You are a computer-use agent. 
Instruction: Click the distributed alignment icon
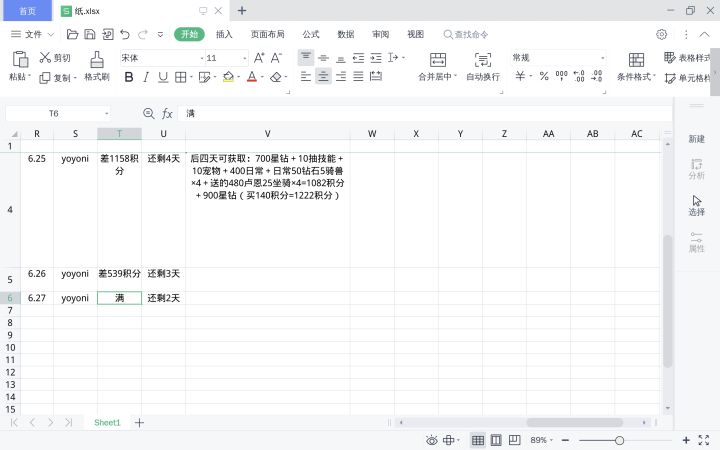coord(376,77)
